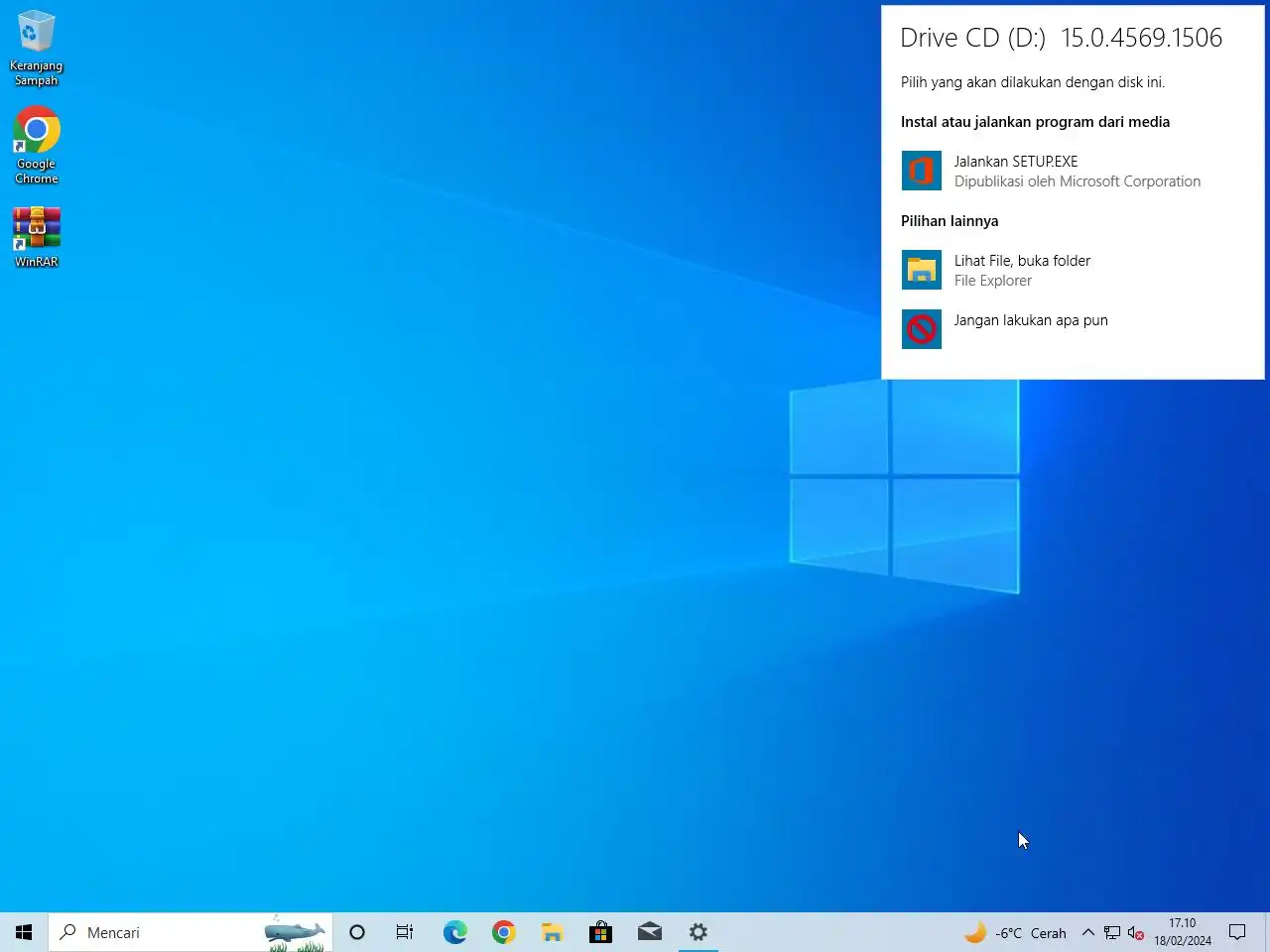
Task: Open the Windows Start menu
Action: (x=24, y=932)
